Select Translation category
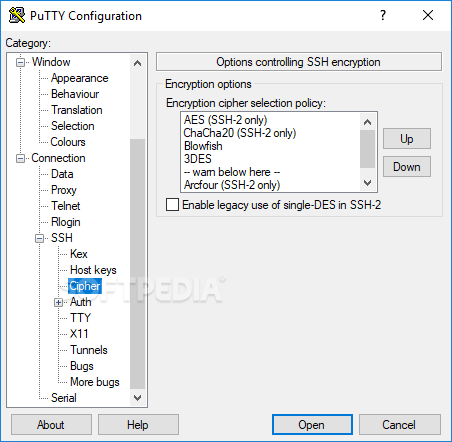Screen dimensions: 452x442 click(77, 110)
